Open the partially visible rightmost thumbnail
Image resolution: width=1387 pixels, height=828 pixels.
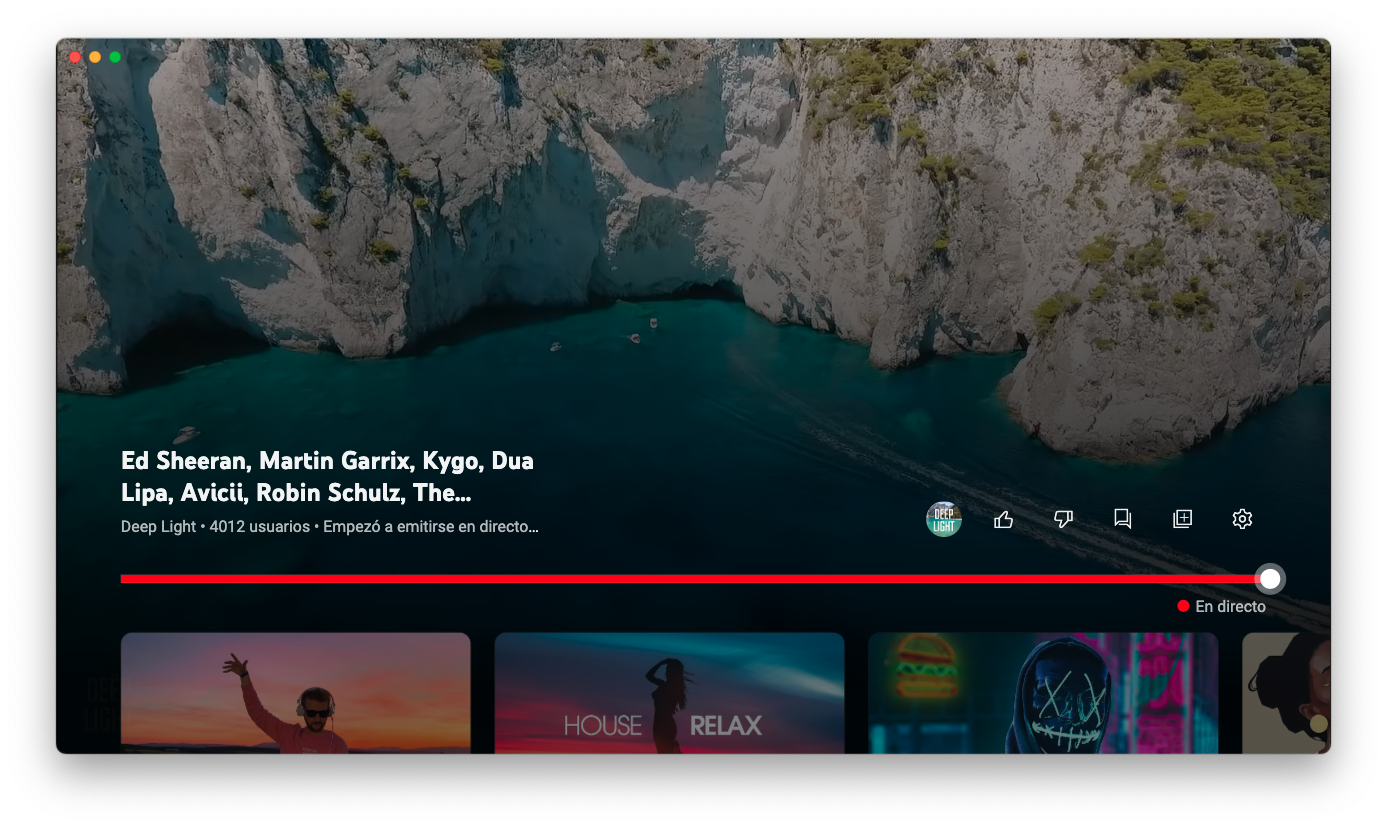[1286, 692]
